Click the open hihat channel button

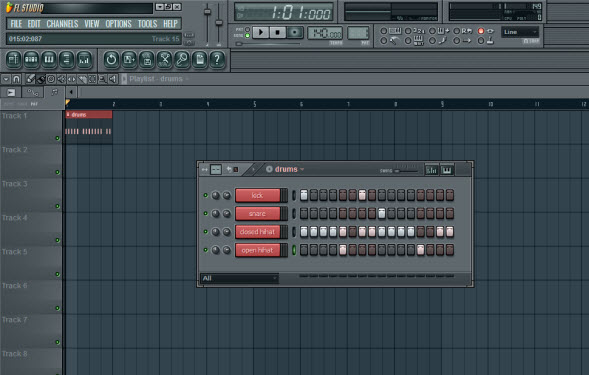point(258,250)
